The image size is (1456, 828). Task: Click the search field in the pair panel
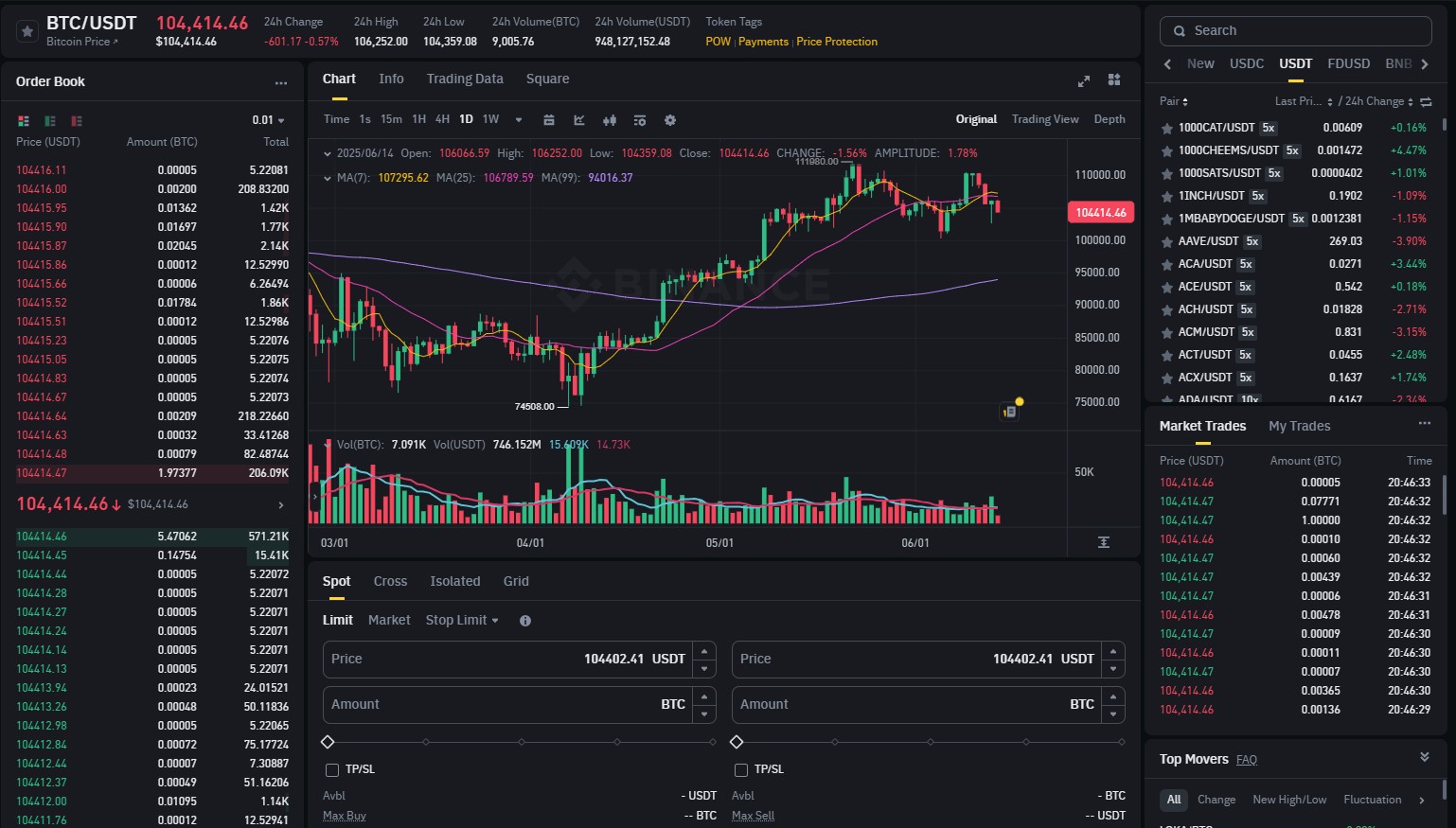click(1295, 30)
